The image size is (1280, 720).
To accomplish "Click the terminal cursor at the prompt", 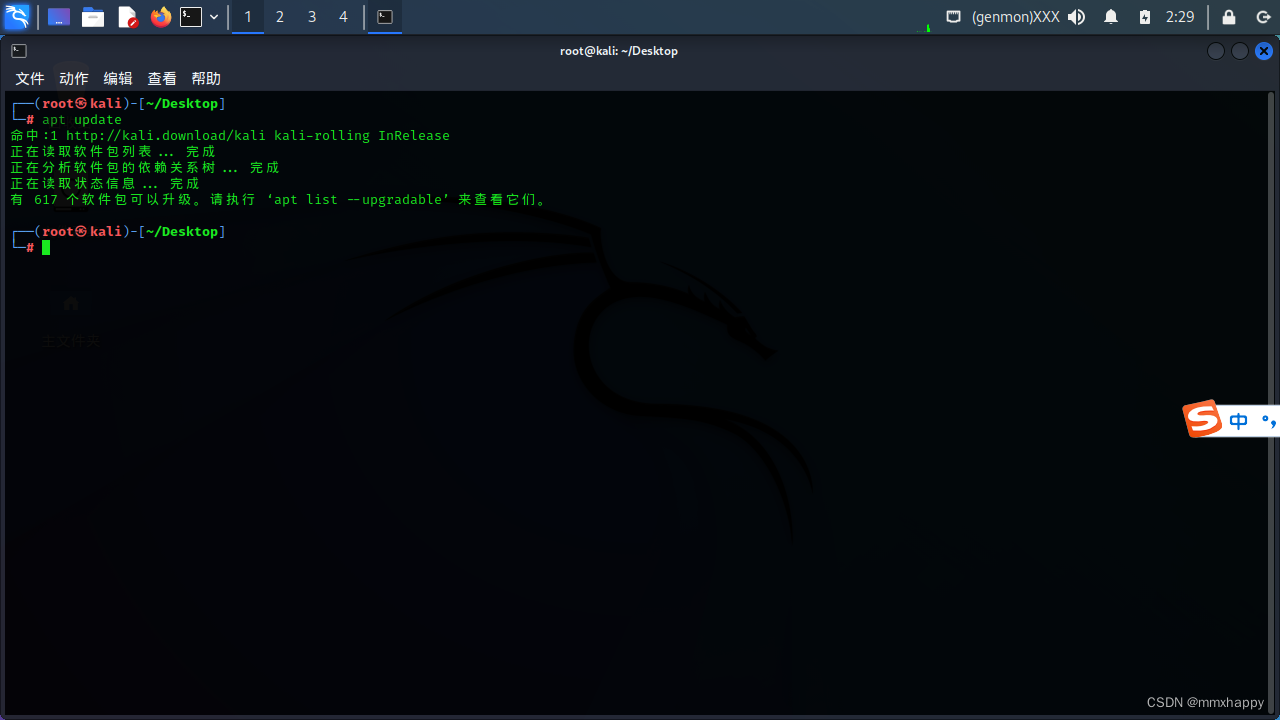I will coord(46,247).
